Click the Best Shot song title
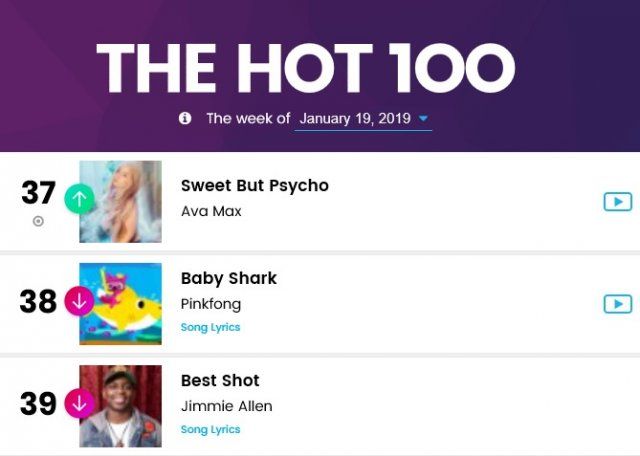The image size is (640, 456). (x=219, y=381)
